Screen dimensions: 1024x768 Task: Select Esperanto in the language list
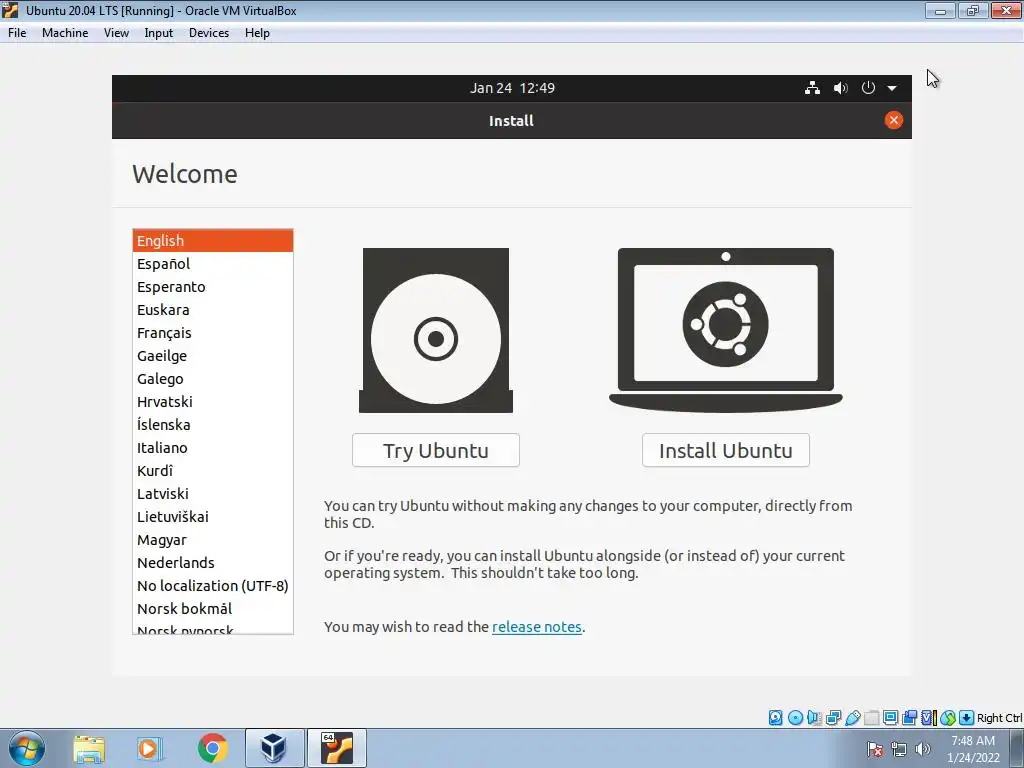click(213, 287)
